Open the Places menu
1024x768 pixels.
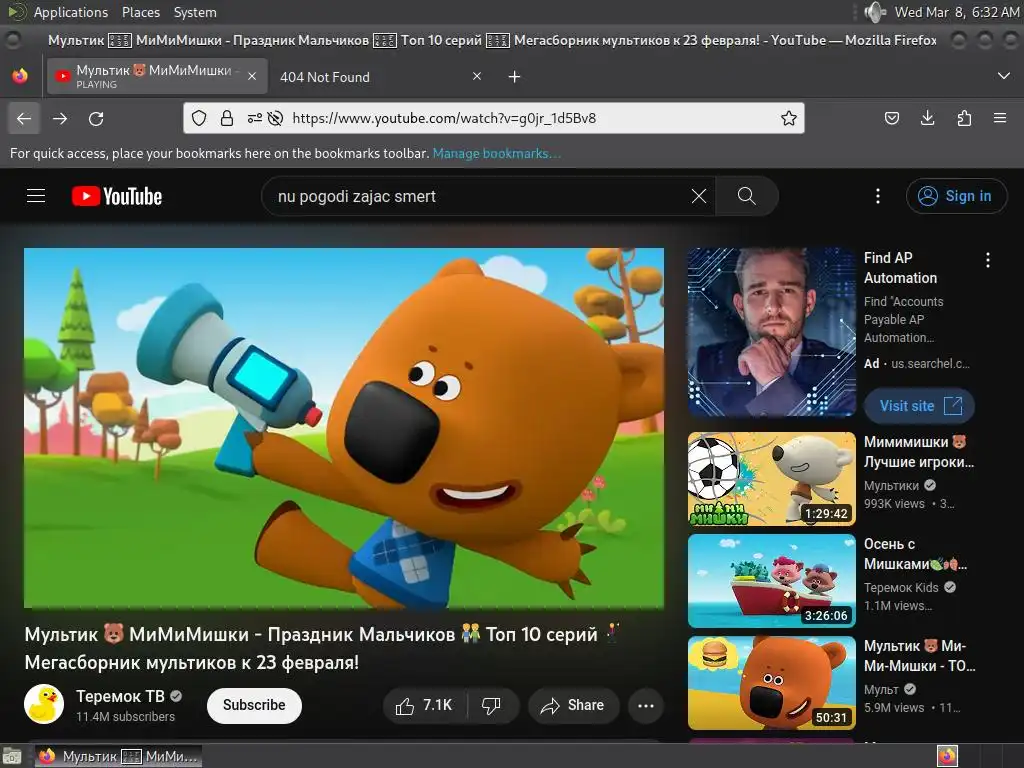tap(140, 12)
